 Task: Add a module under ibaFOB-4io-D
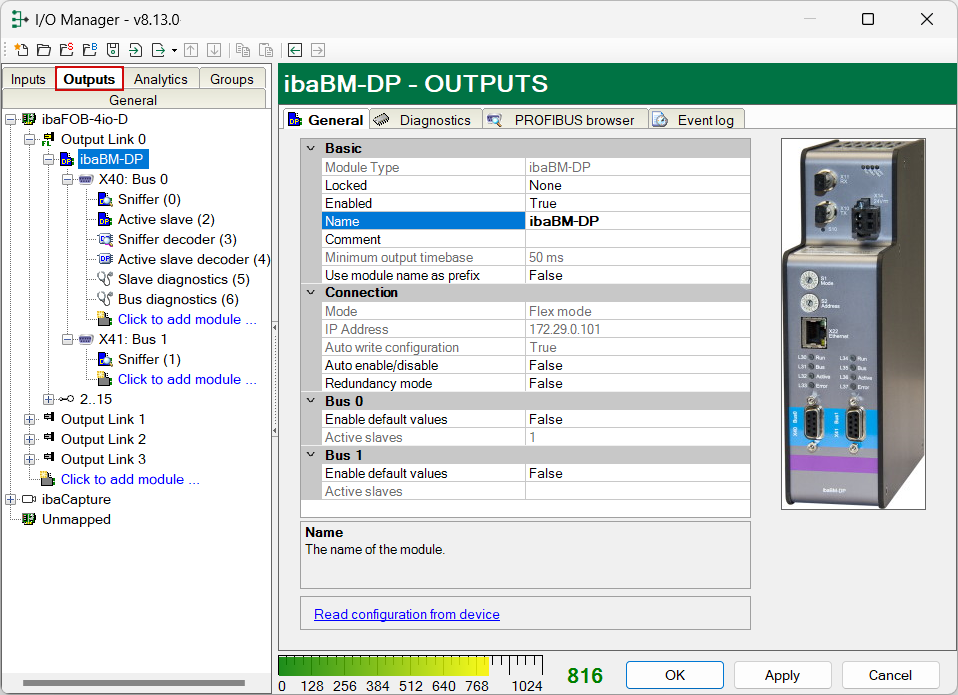[130, 479]
